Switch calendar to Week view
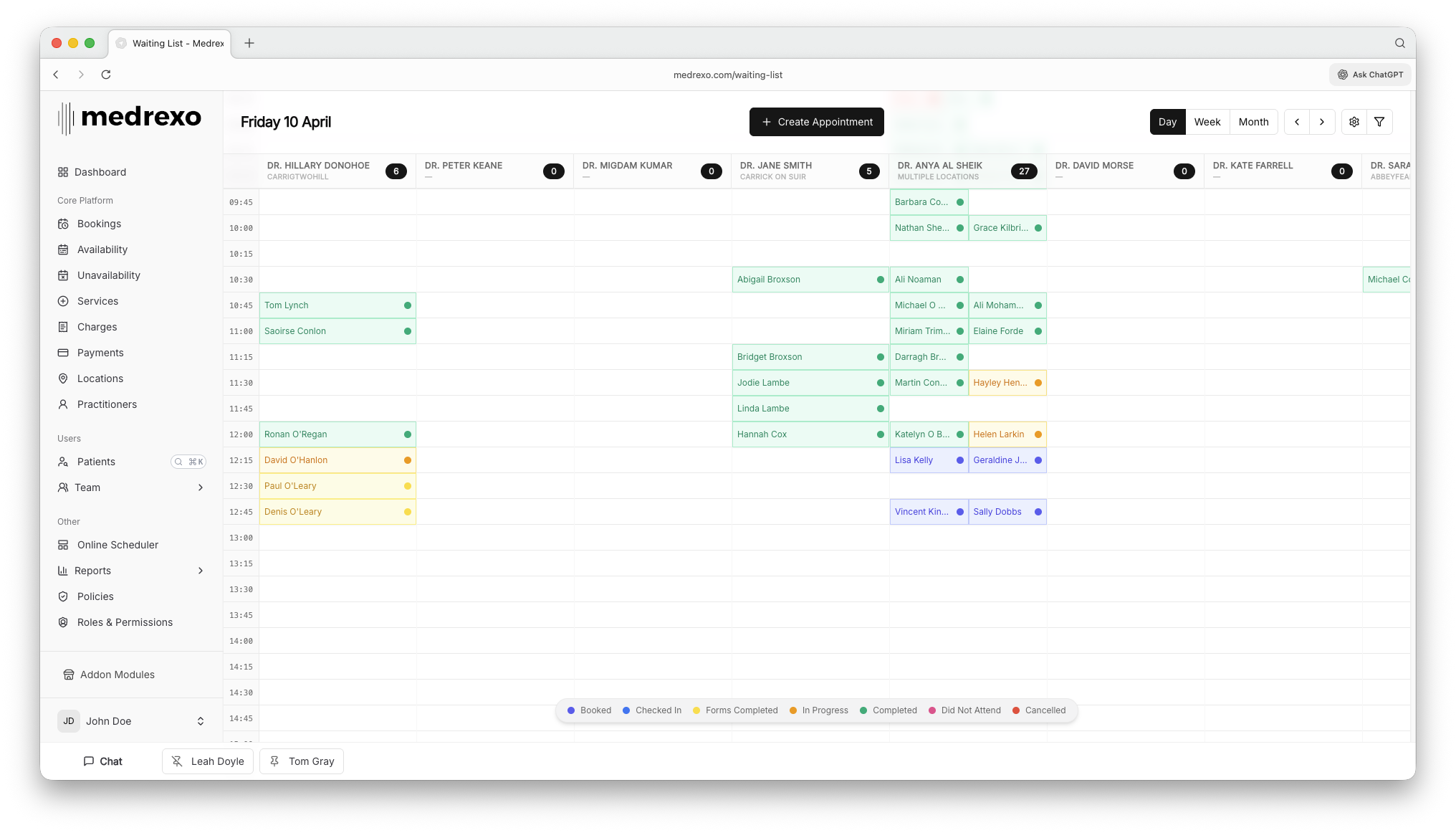Viewport: 1456px width, 833px height. [x=1207, y=122]
